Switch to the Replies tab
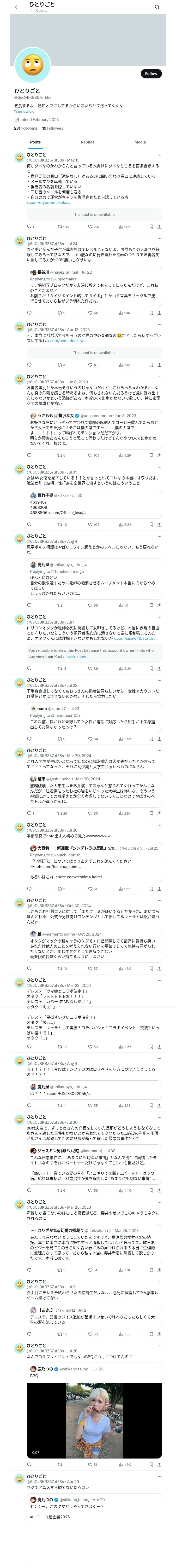176x1568 pixels. (87, 142)
